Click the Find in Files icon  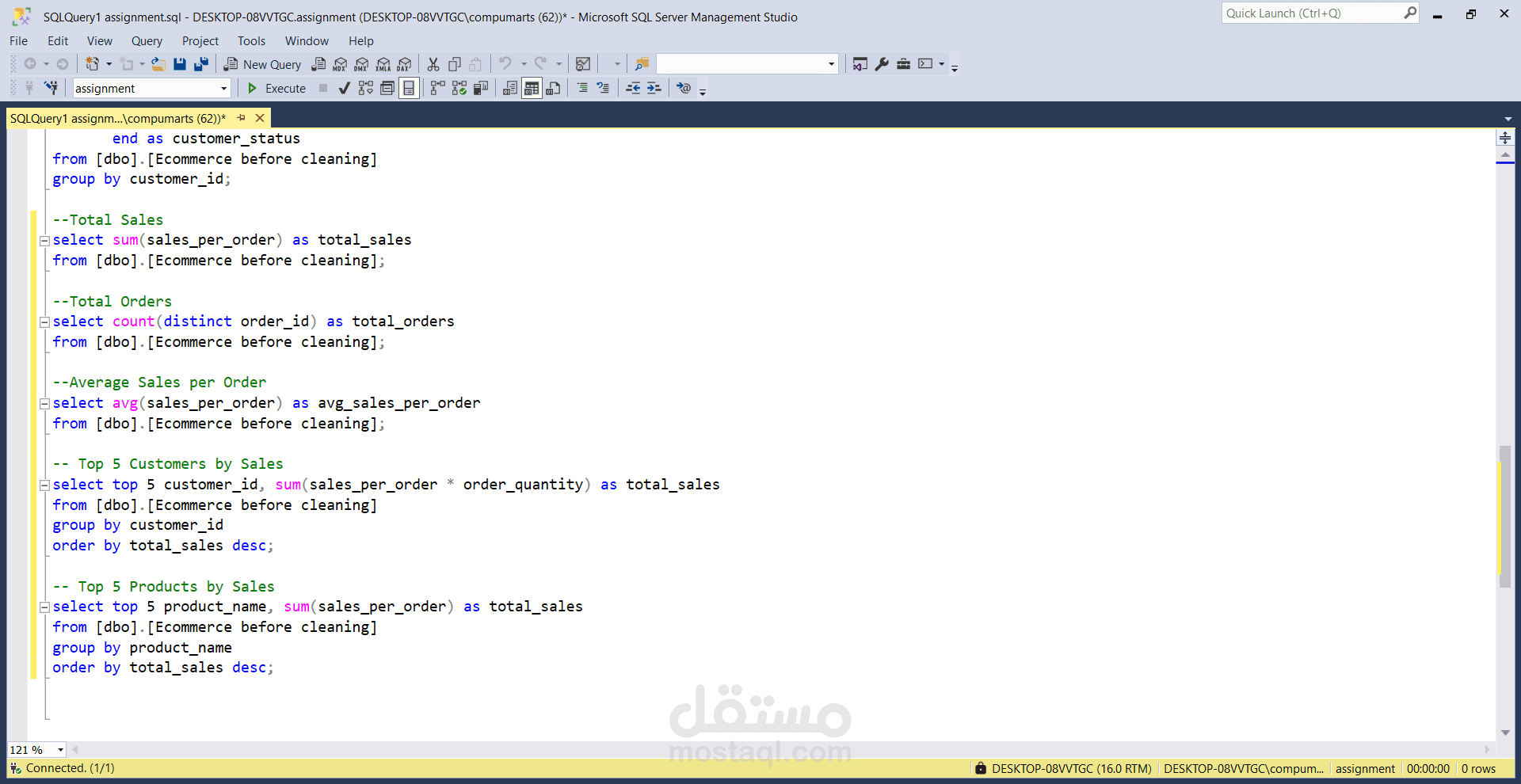pyautogui.click(x=642, y=64)
